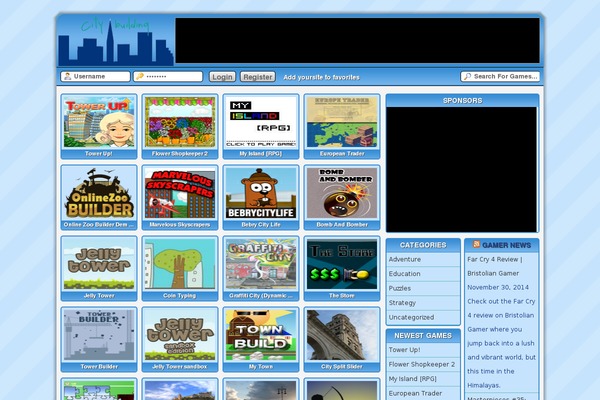Viewport: 600px width, 400px height.
Task: Click Add yoursite to favorites link
Action: click(321, 77)
